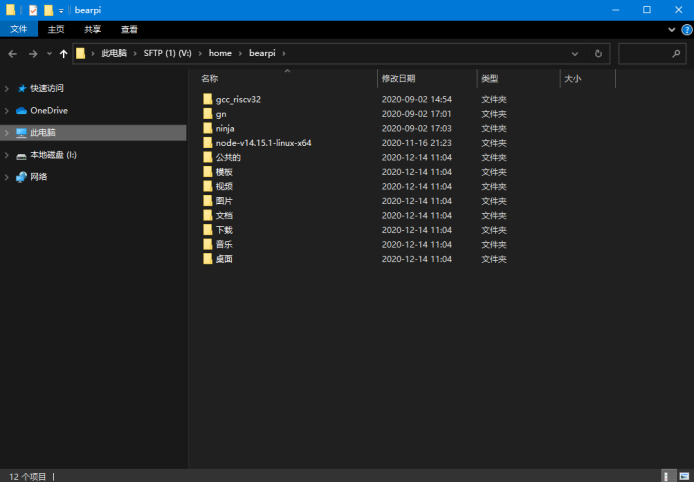This screenshot has height=483, width=695.
Task: Navigate to 此电脑 in the address bar
Action: 114,53
